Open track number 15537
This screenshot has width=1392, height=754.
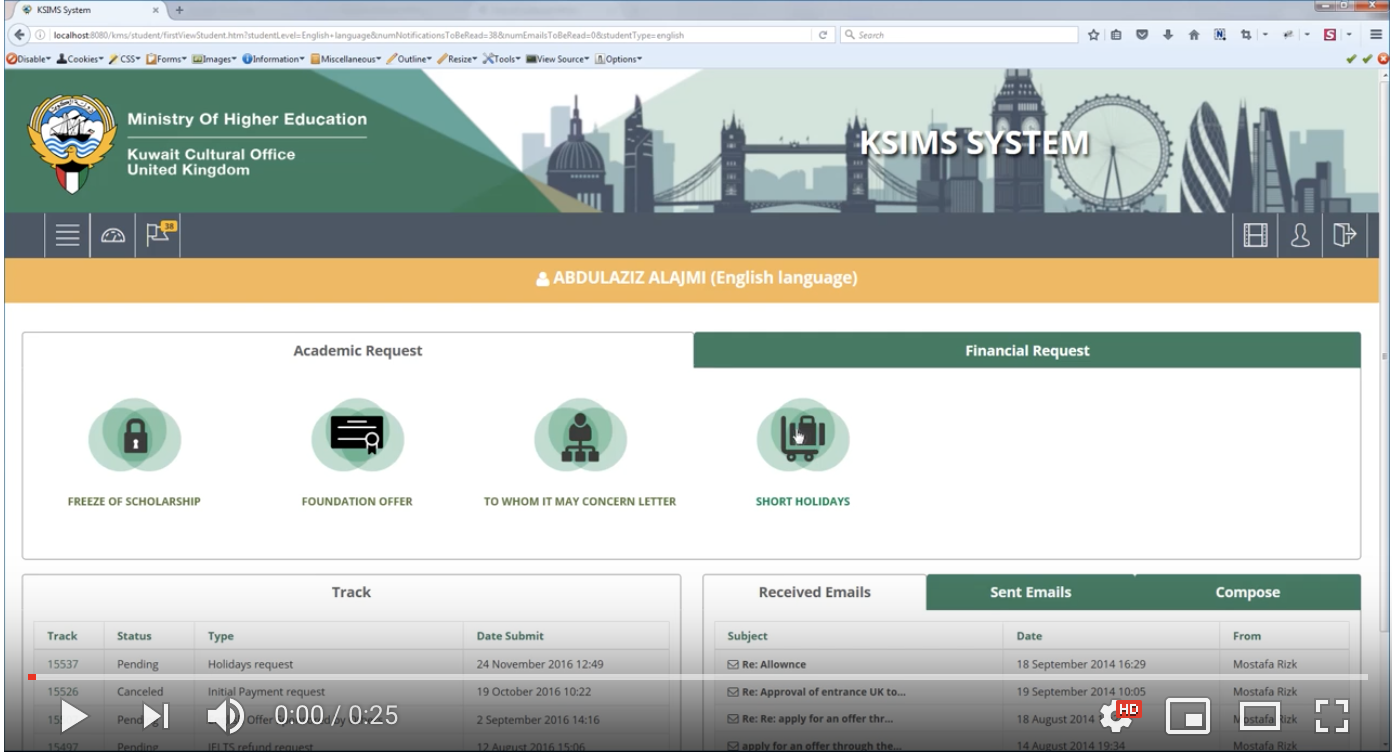coord(62,664)
